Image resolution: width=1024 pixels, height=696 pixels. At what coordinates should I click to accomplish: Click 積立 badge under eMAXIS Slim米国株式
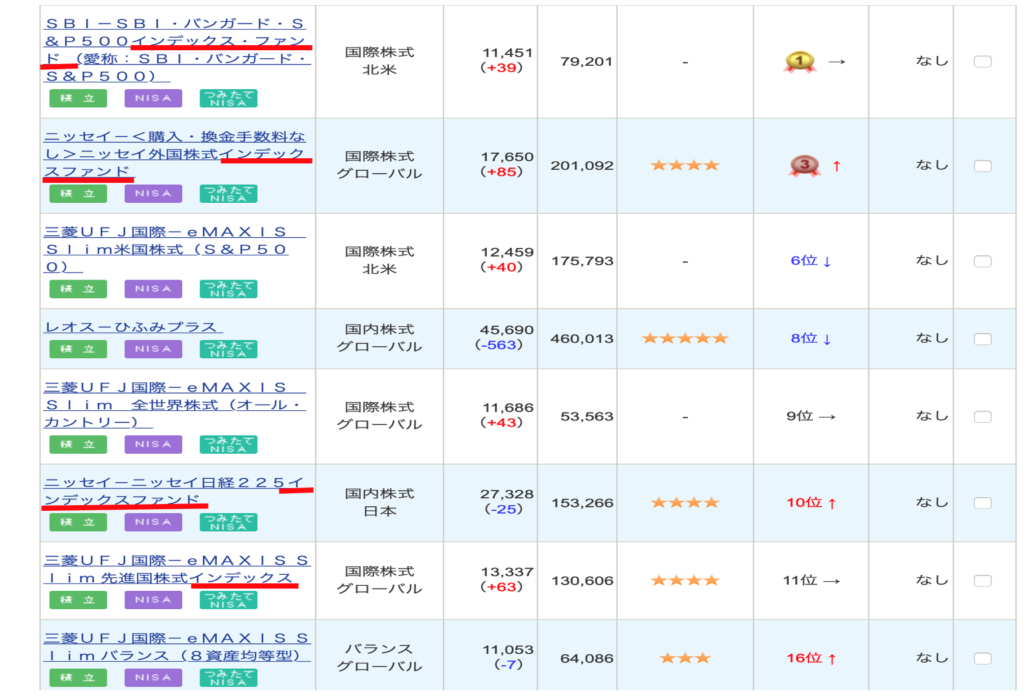pos(78,289)
